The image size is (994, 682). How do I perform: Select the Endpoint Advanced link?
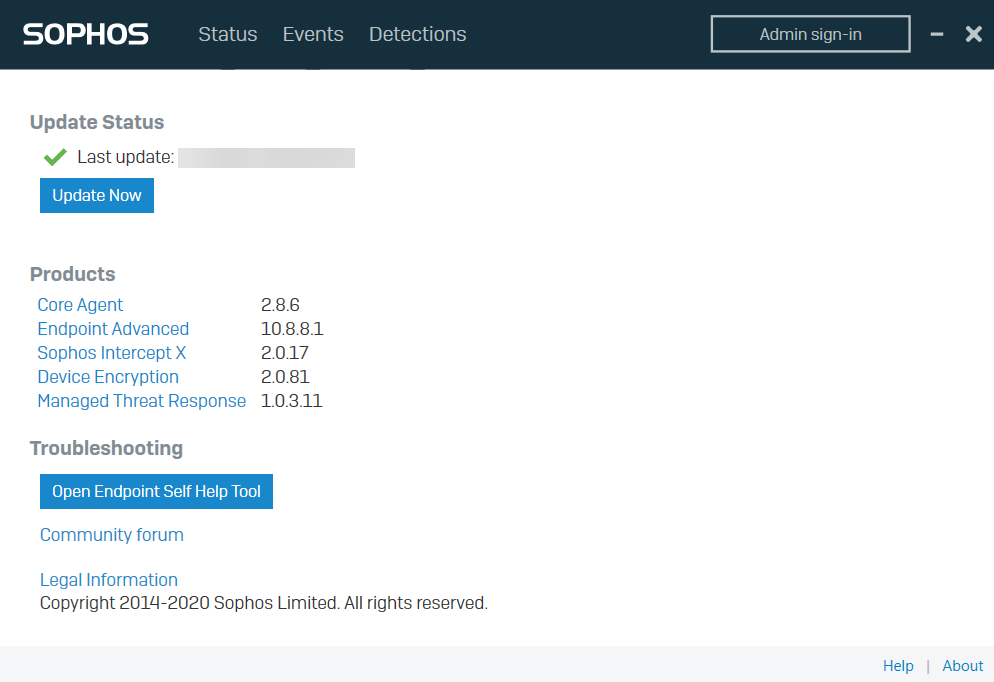coord(113,329)
